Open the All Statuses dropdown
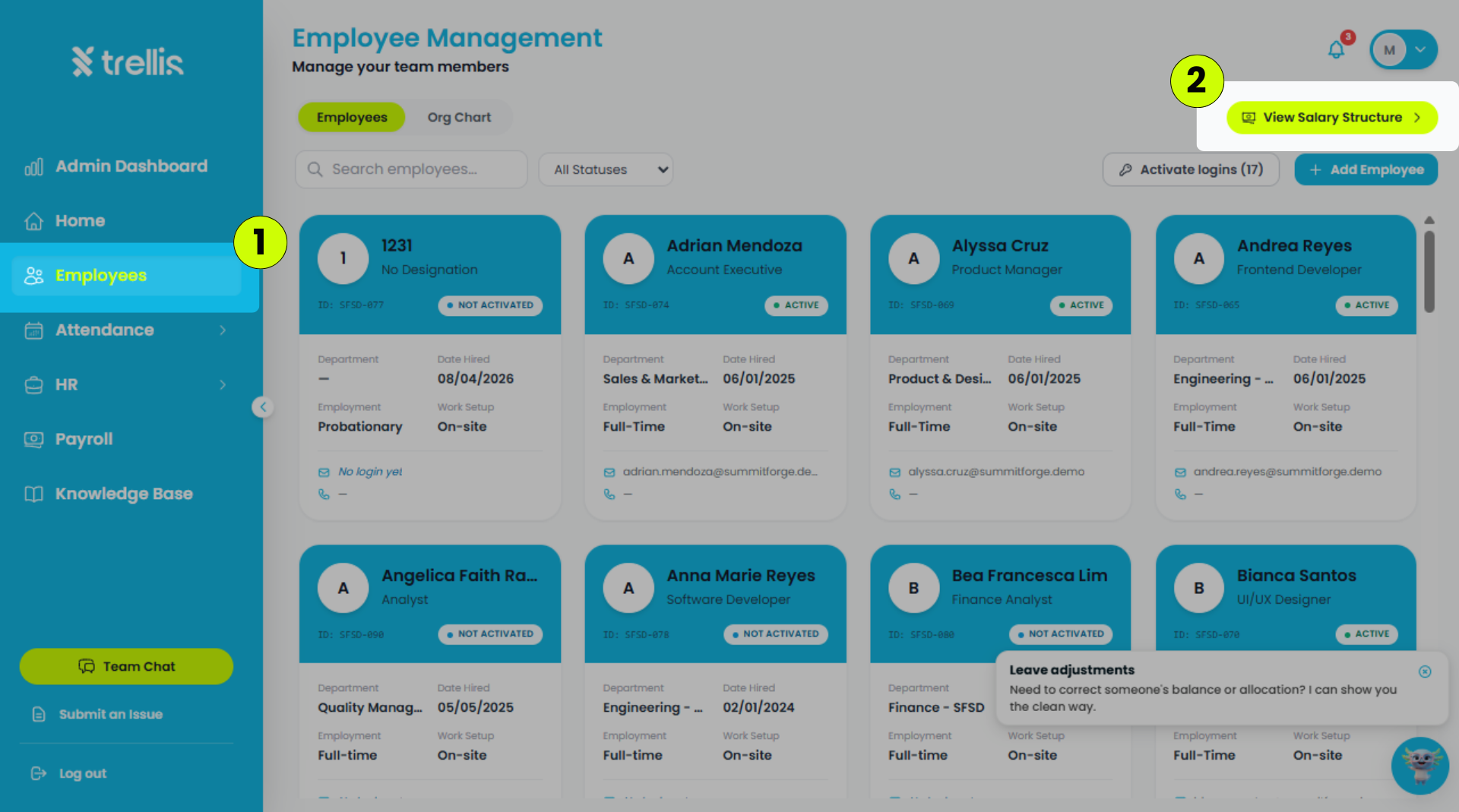 (x=606, y=169)
